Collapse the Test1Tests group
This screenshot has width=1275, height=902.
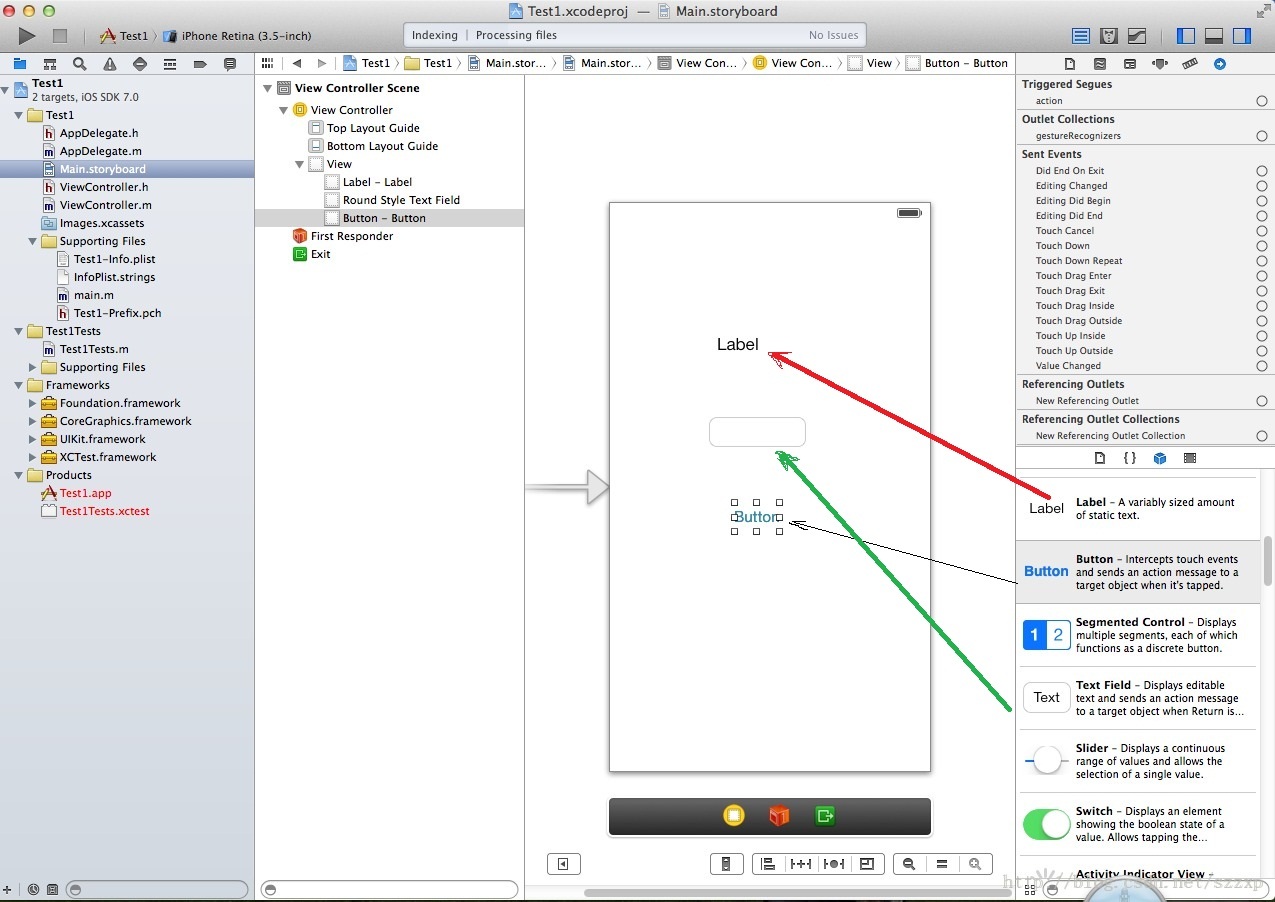(19, 331)
